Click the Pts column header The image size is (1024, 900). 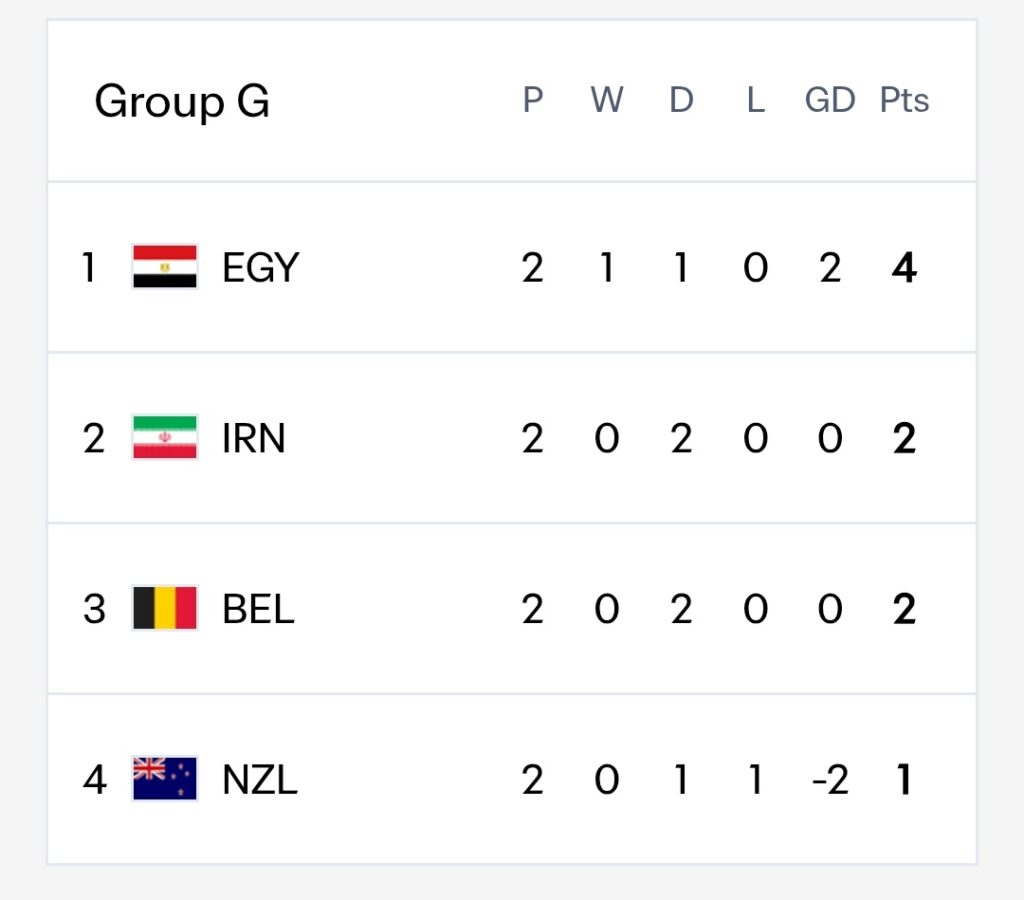(904, 100)
